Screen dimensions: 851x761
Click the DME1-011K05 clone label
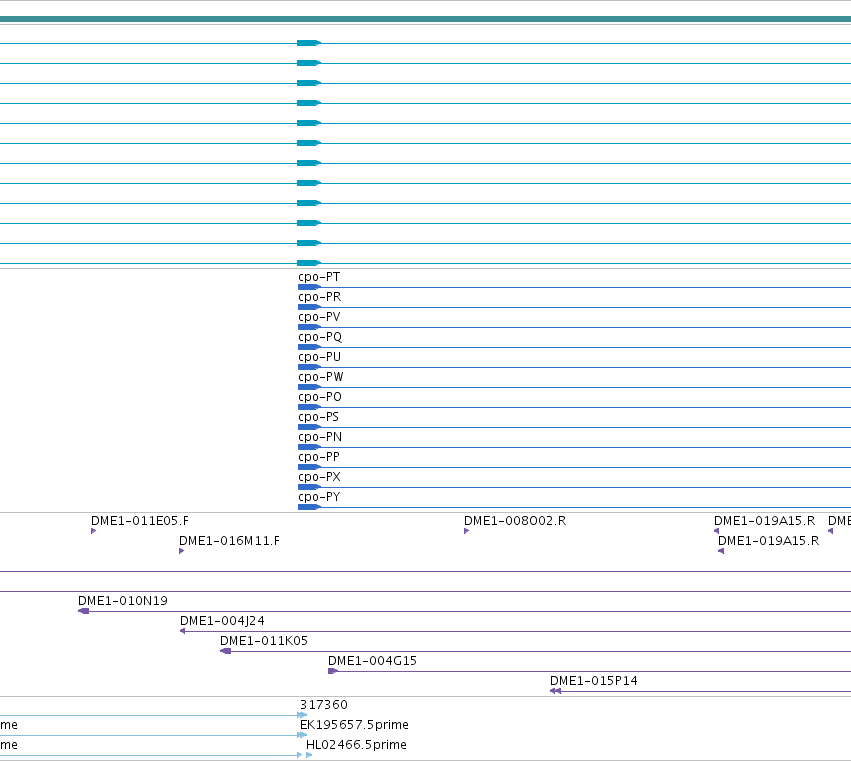click(x=264, y=641)
